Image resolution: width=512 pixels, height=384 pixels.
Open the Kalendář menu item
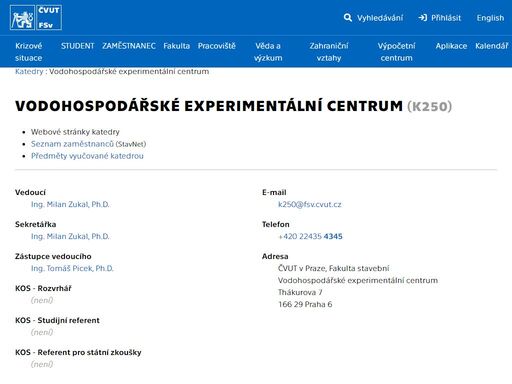tap(492, 46)
